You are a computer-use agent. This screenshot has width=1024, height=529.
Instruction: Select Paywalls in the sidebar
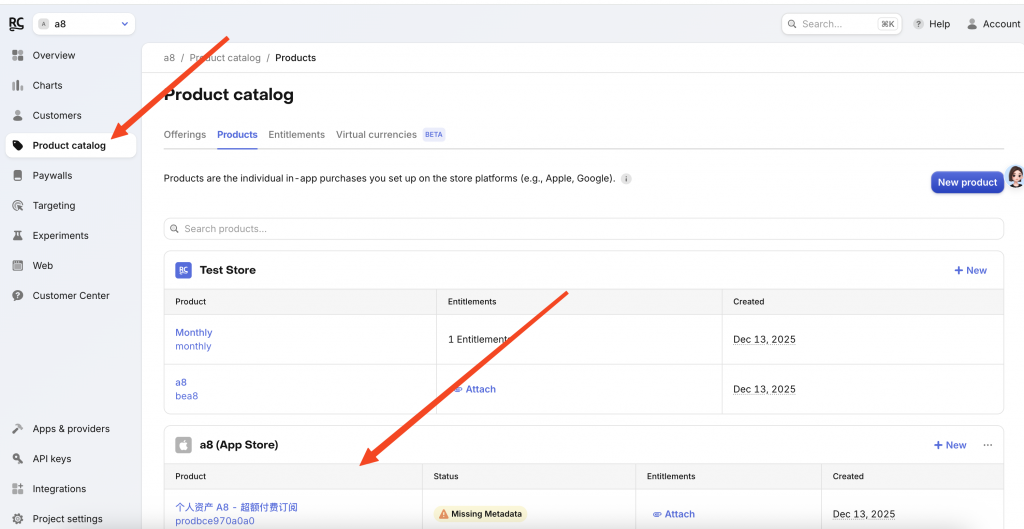(52, 175)
